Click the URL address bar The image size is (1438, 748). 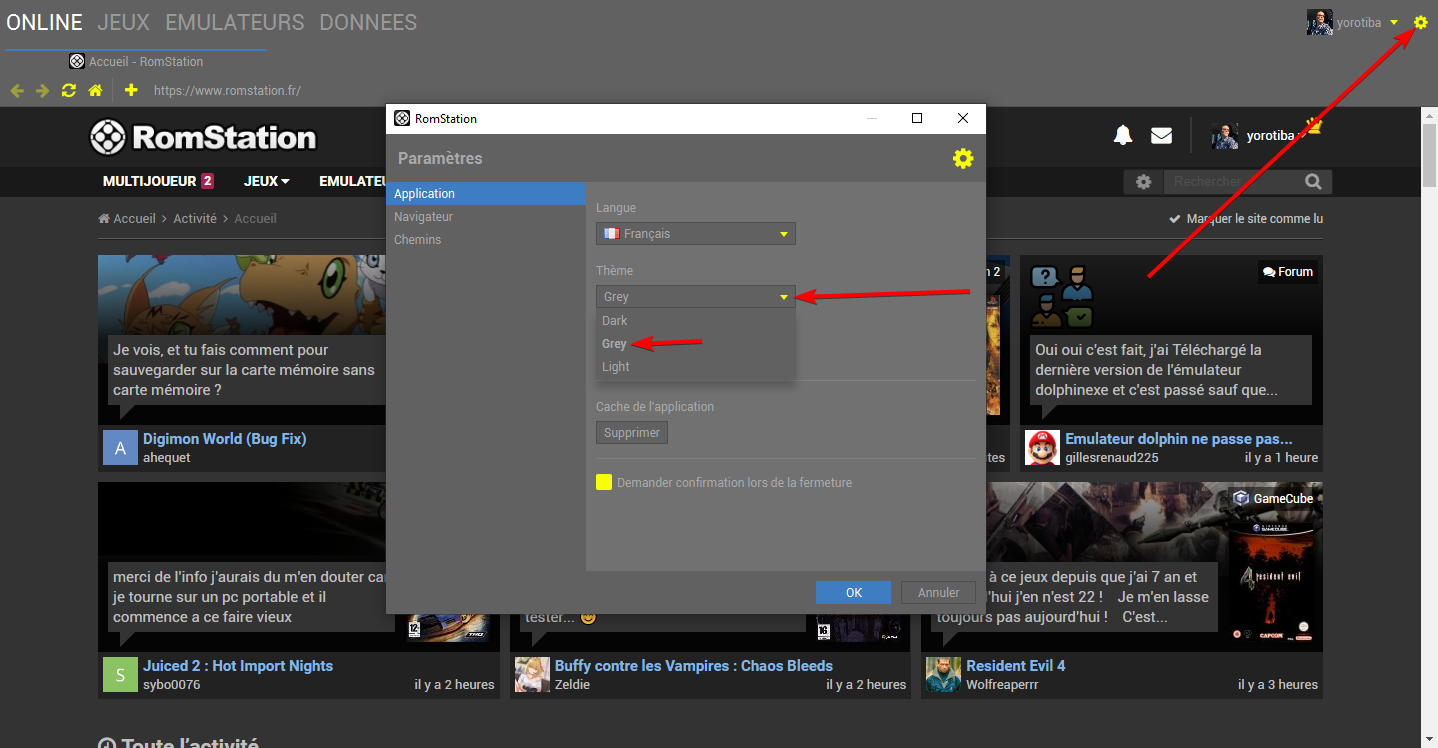point(228,91)
